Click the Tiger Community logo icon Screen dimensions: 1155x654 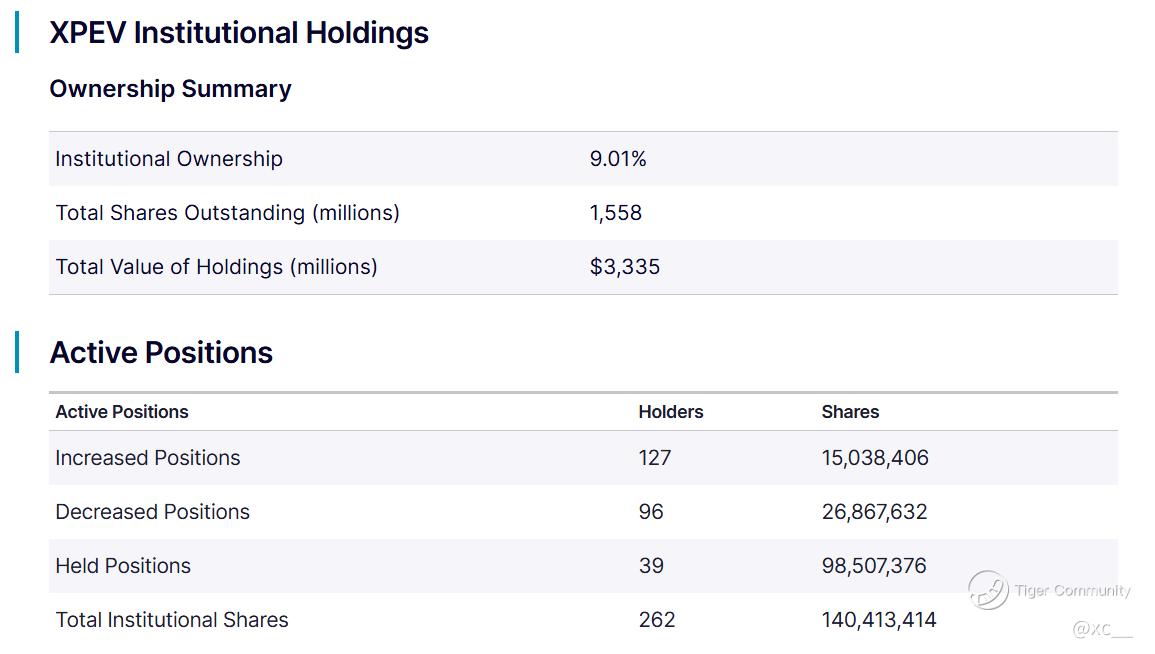click(x=988, y=590)
